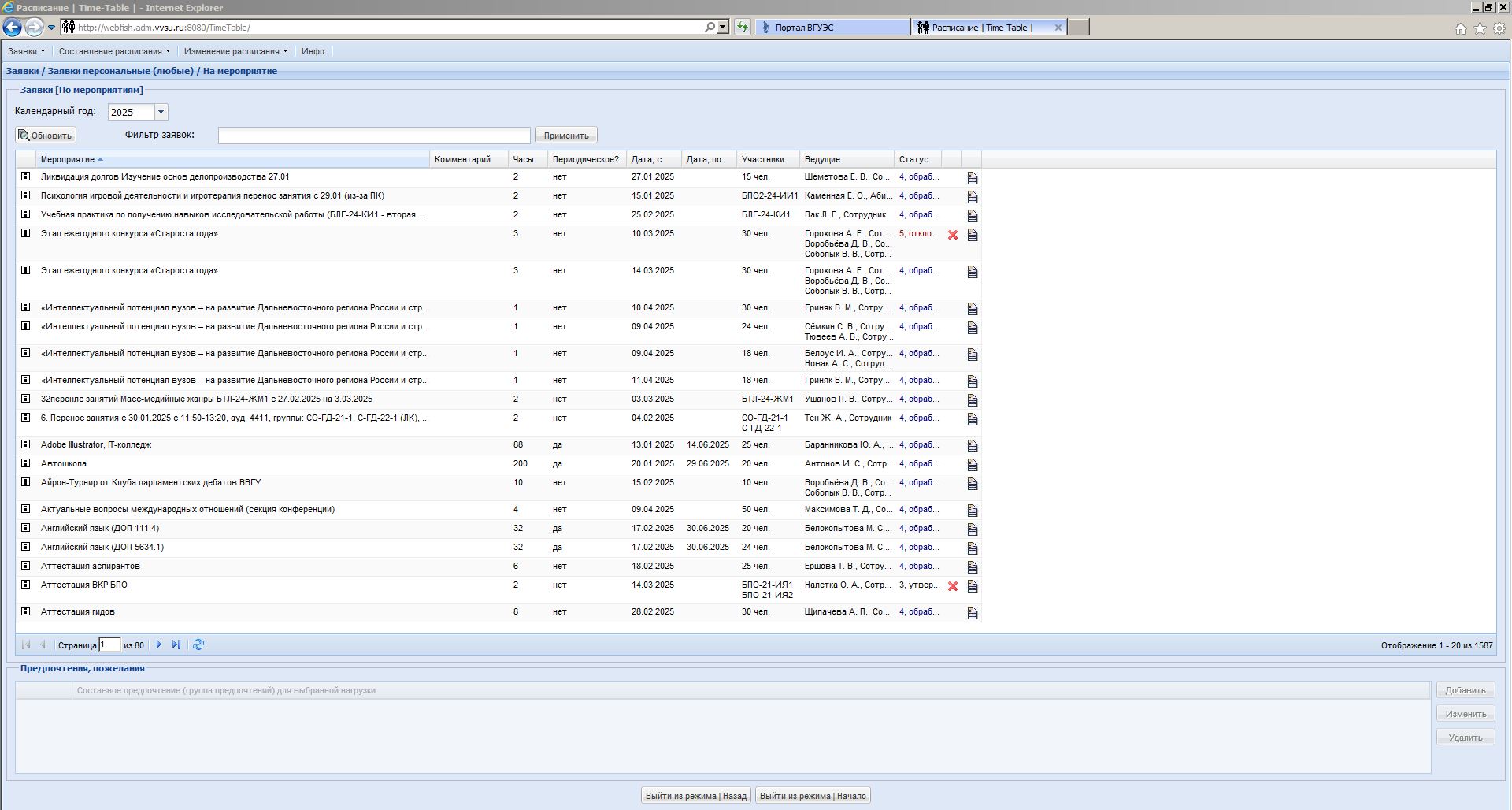Click the browser back arrow button
The height and width of the screenshot is (810, 1512).
point(12,28)
